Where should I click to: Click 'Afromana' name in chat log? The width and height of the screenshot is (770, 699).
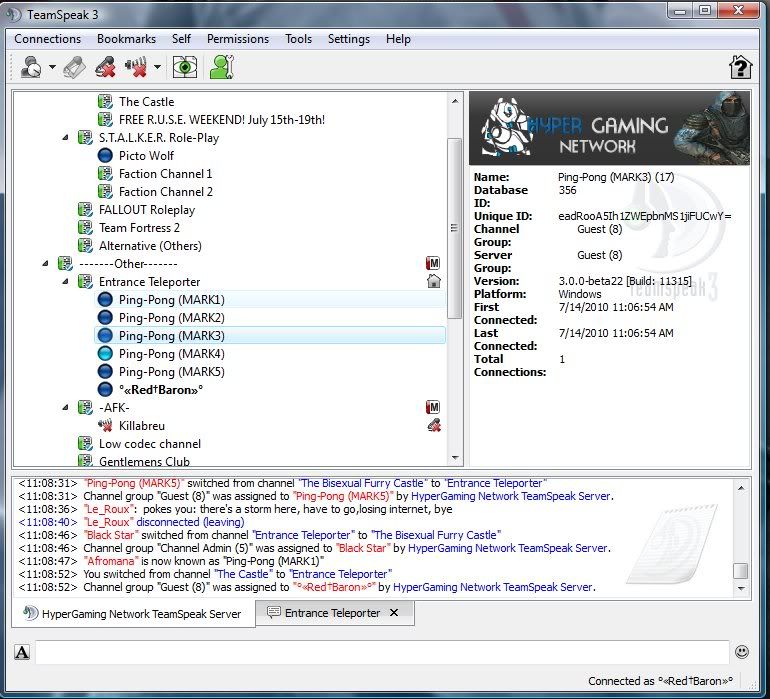pos(110,561)
